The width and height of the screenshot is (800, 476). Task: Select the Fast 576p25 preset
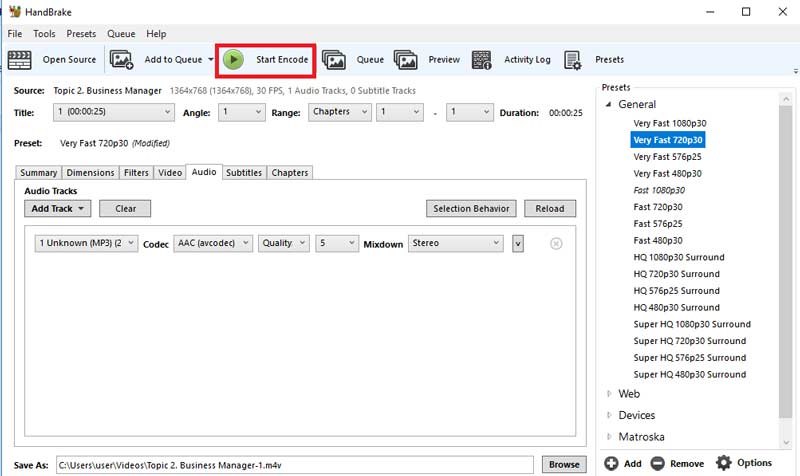658,224
